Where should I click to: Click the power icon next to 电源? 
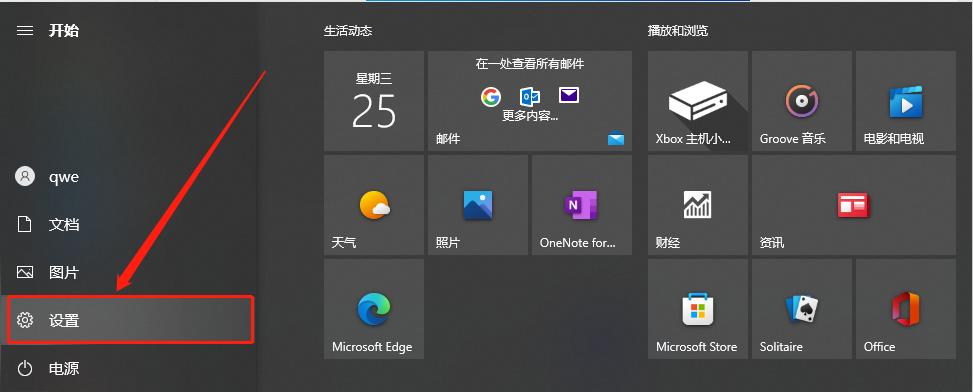tap(25, 368)
